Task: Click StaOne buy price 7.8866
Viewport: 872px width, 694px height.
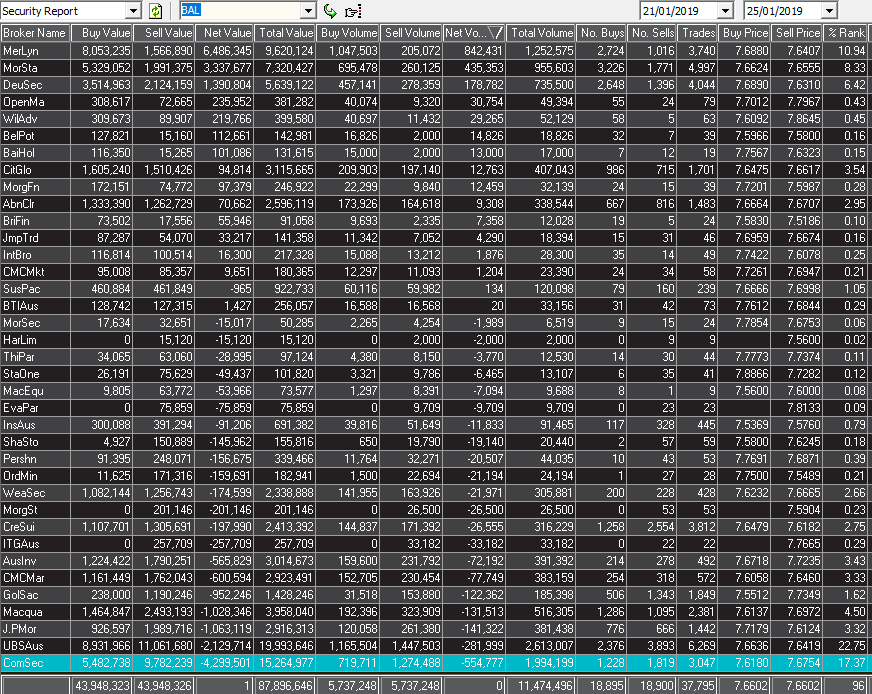Action: point(752,374)
